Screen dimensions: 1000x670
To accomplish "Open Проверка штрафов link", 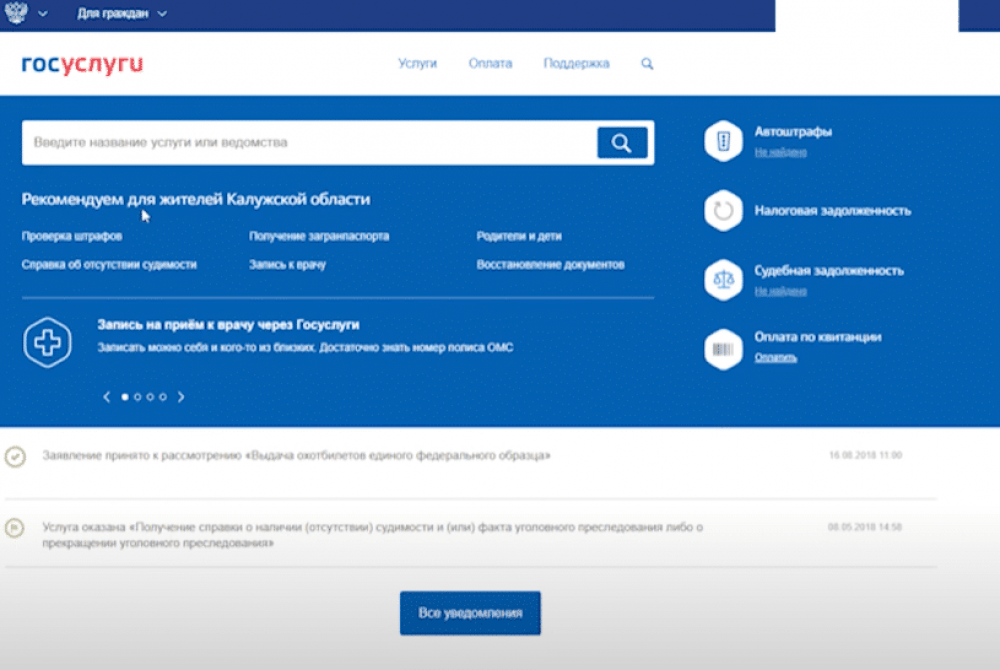I will [71, 236].
